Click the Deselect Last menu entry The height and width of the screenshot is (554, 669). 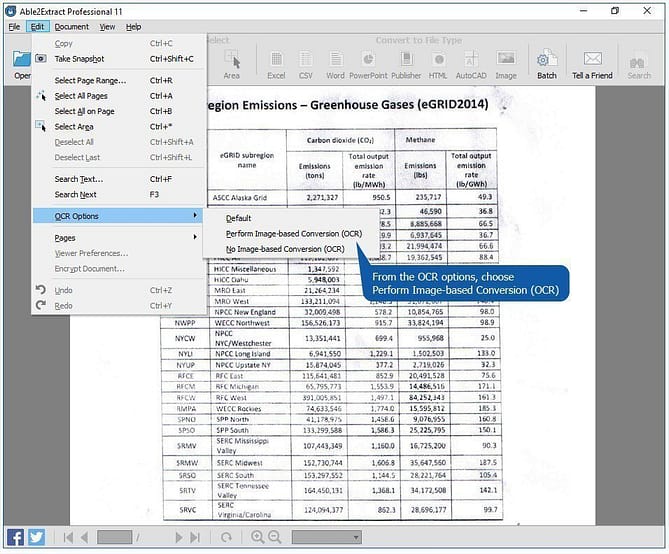pos(119,157)
